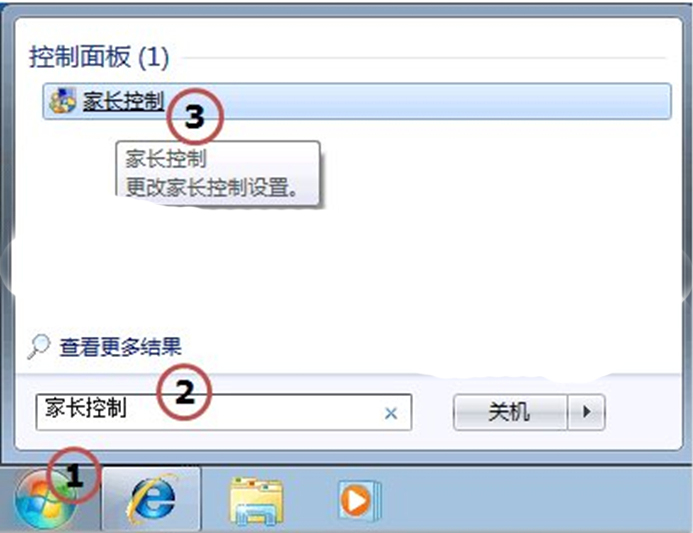Focus the search field containing 家长控制

pos(224,412)
